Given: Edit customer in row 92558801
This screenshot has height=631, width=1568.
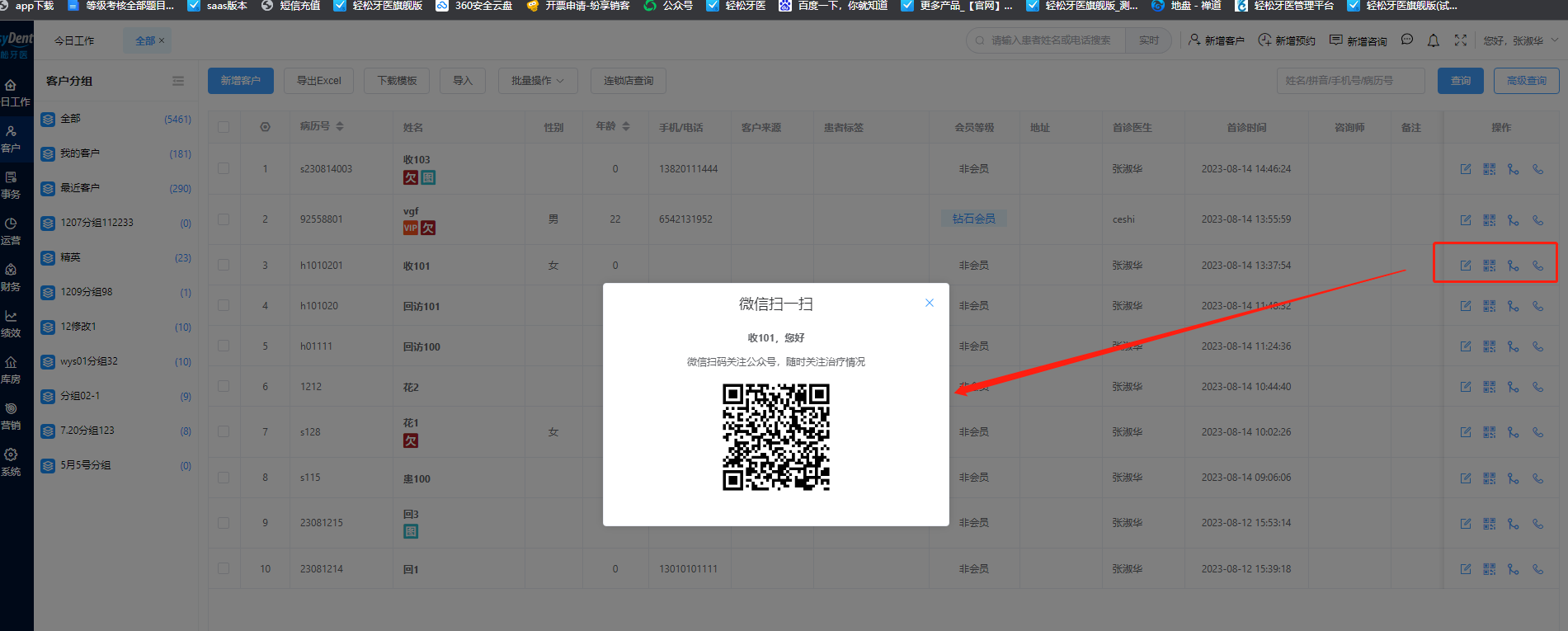Looking at the screenshot, I should pyautogui.click(x=1466, y=220).
